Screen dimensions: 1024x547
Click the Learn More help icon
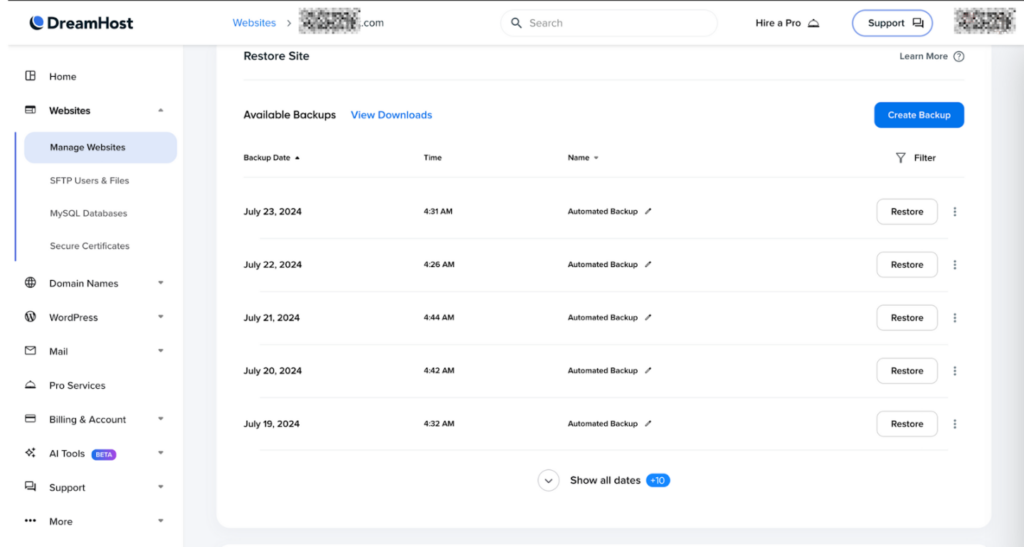tap(959, 57)
